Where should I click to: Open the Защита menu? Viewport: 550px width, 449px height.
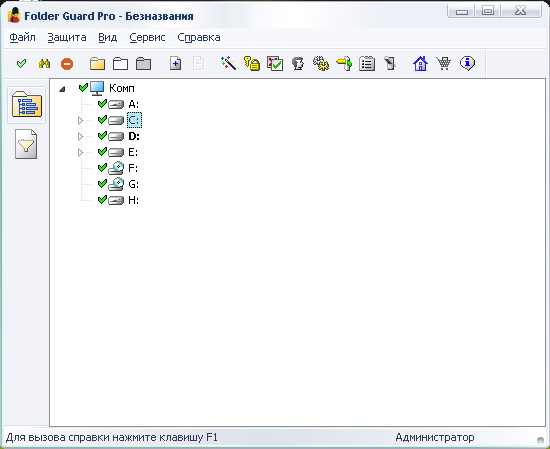coord(67,37)
